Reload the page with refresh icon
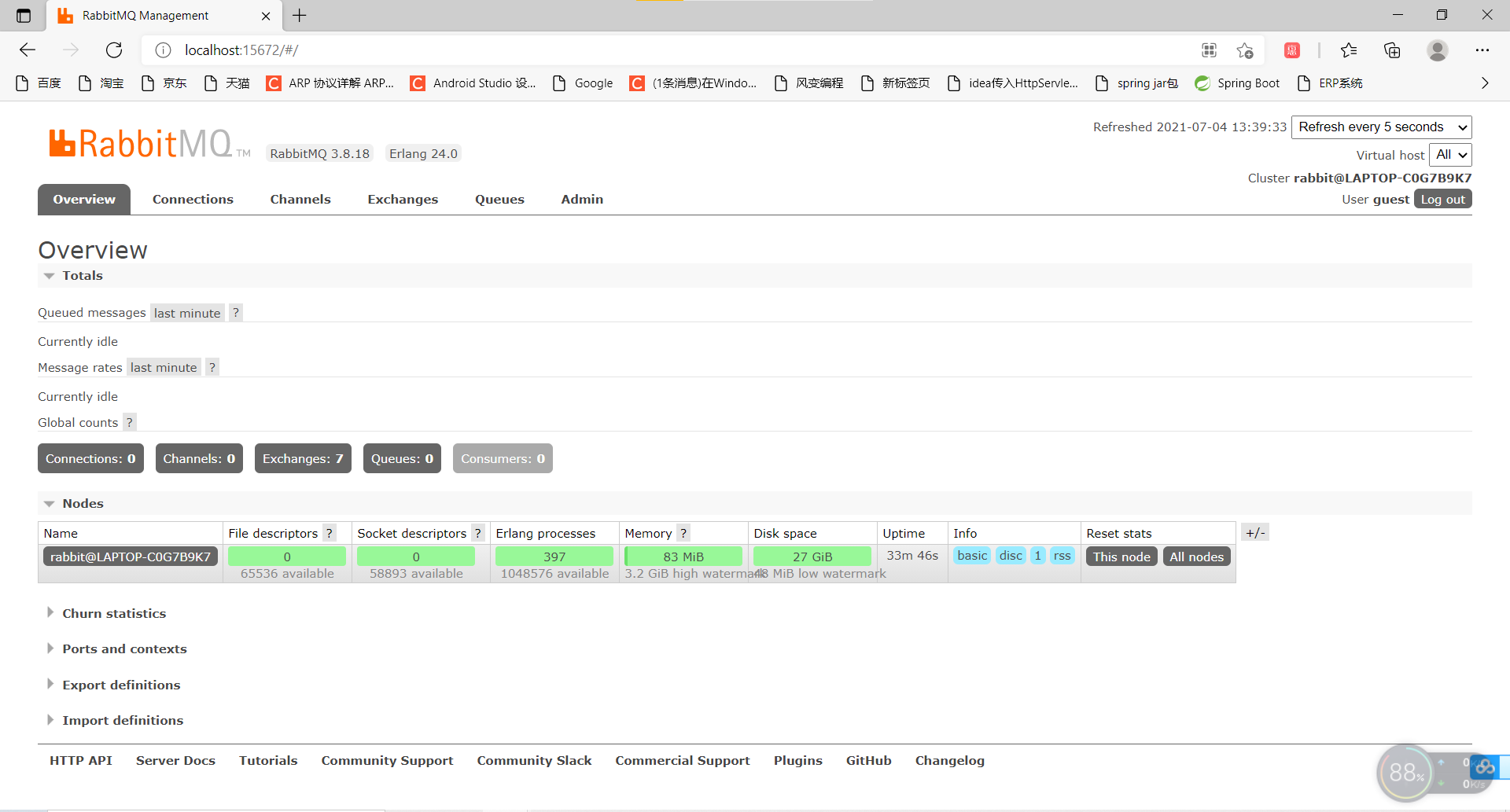This screenshot has width=1510, height=812. [114, 50]
